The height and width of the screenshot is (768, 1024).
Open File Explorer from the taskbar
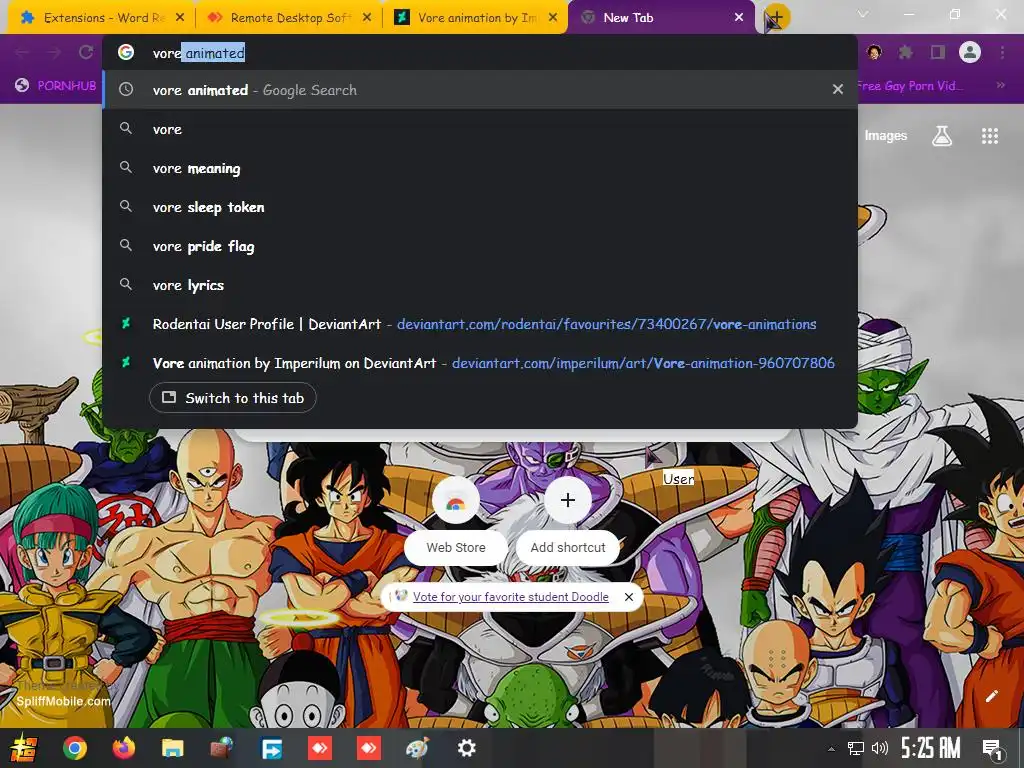point(172,748)
